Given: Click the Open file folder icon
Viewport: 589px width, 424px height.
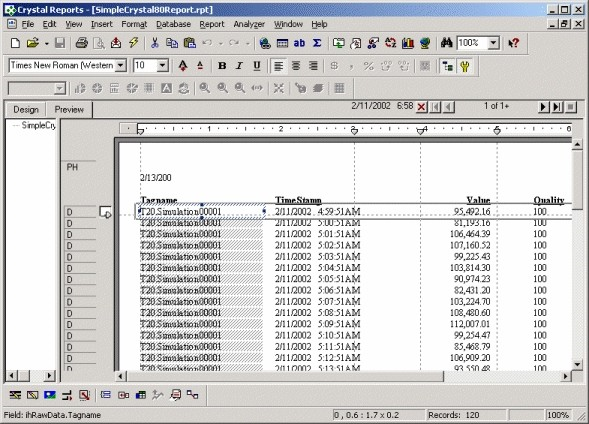Looking at the screenshot, I should click(33, 43).
